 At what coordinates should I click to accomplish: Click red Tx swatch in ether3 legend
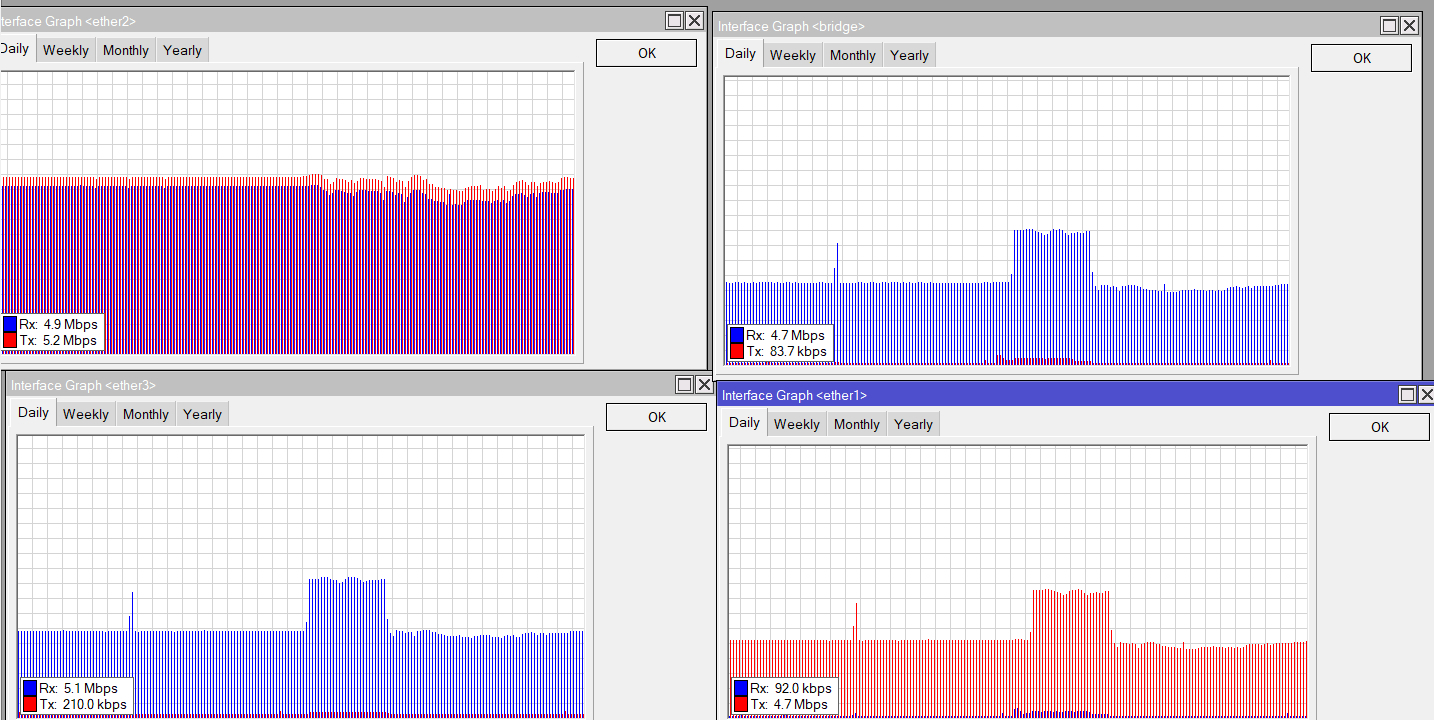[29, 704]
